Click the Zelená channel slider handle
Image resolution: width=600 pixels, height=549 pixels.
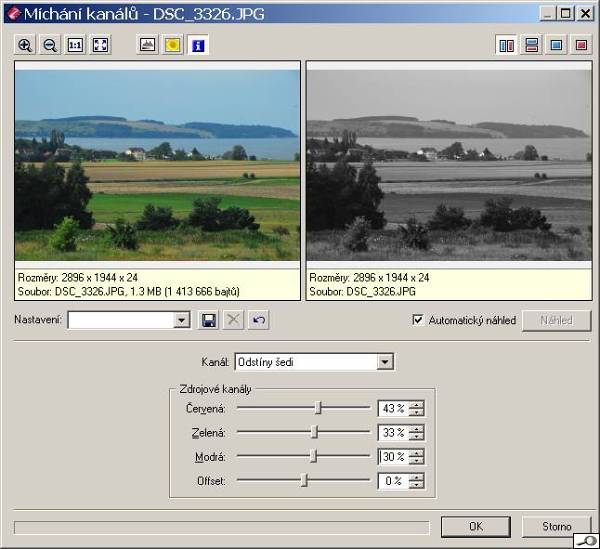(314, 432)
